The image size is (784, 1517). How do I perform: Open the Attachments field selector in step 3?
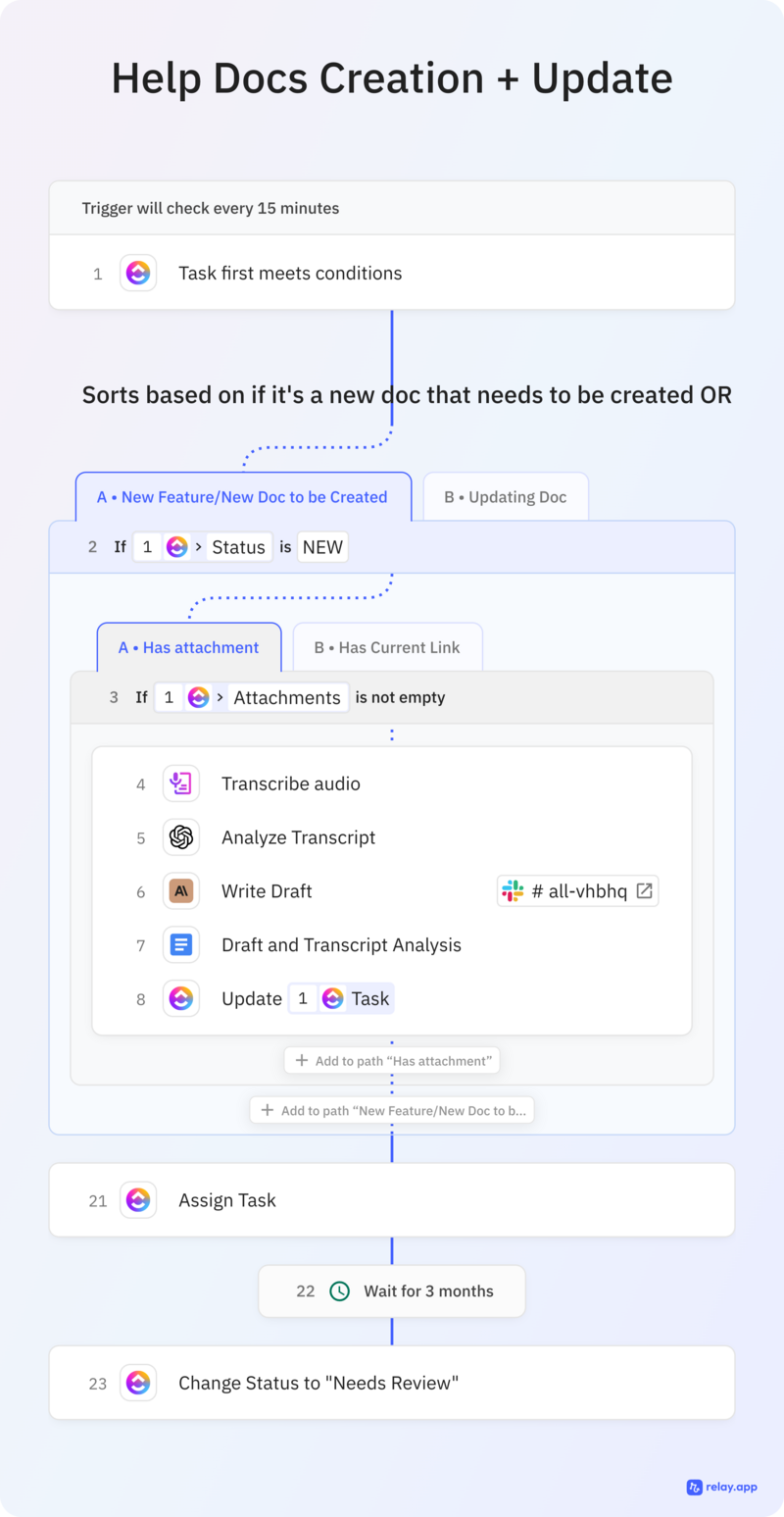[x=287, y=698]
